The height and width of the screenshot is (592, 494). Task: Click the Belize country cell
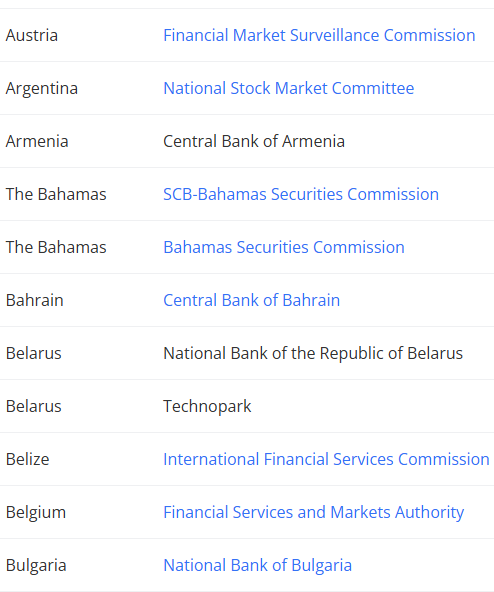(x=28, y=459)
